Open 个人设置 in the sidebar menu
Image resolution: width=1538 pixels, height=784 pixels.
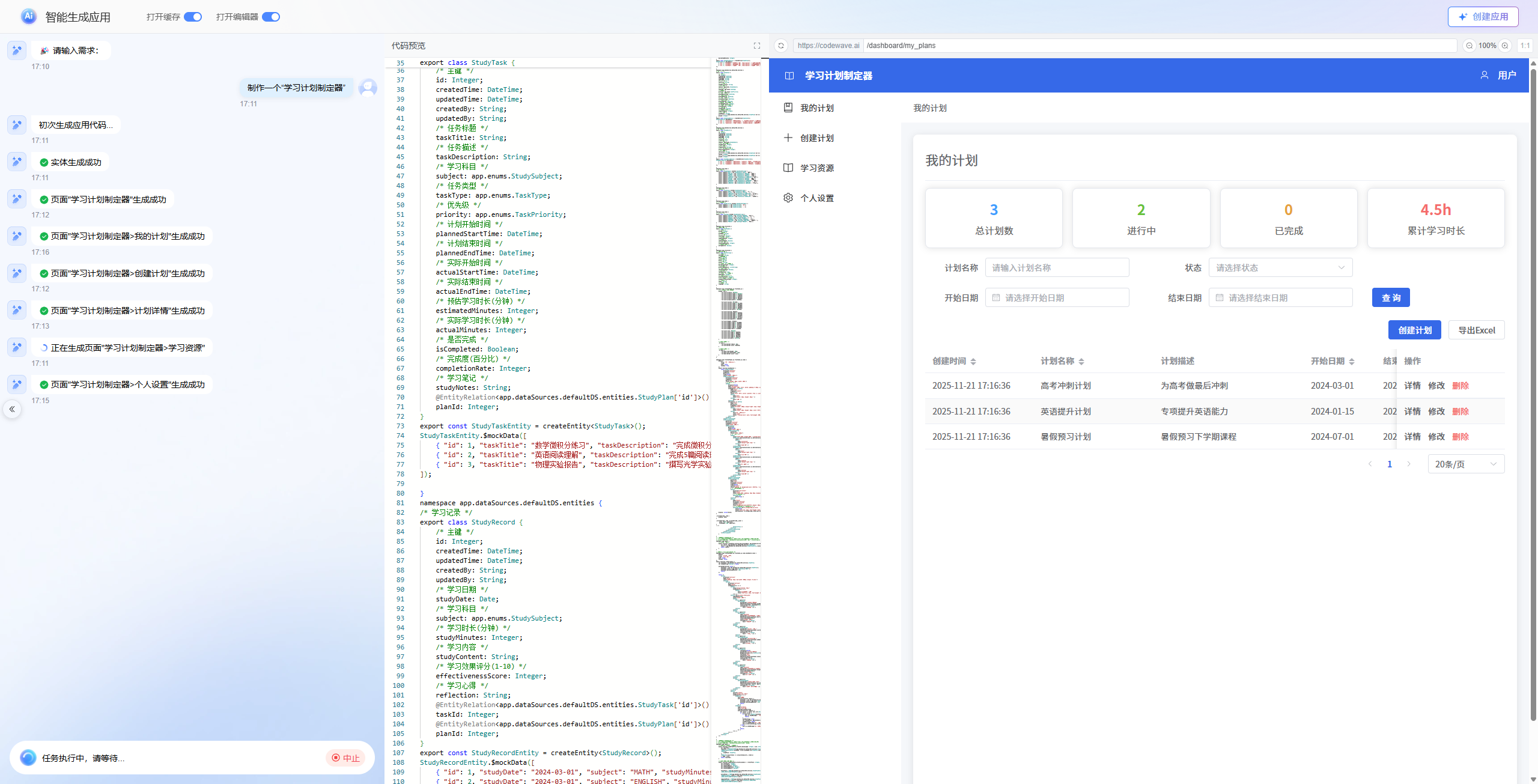pyautogui.click(x=816, y=198)
